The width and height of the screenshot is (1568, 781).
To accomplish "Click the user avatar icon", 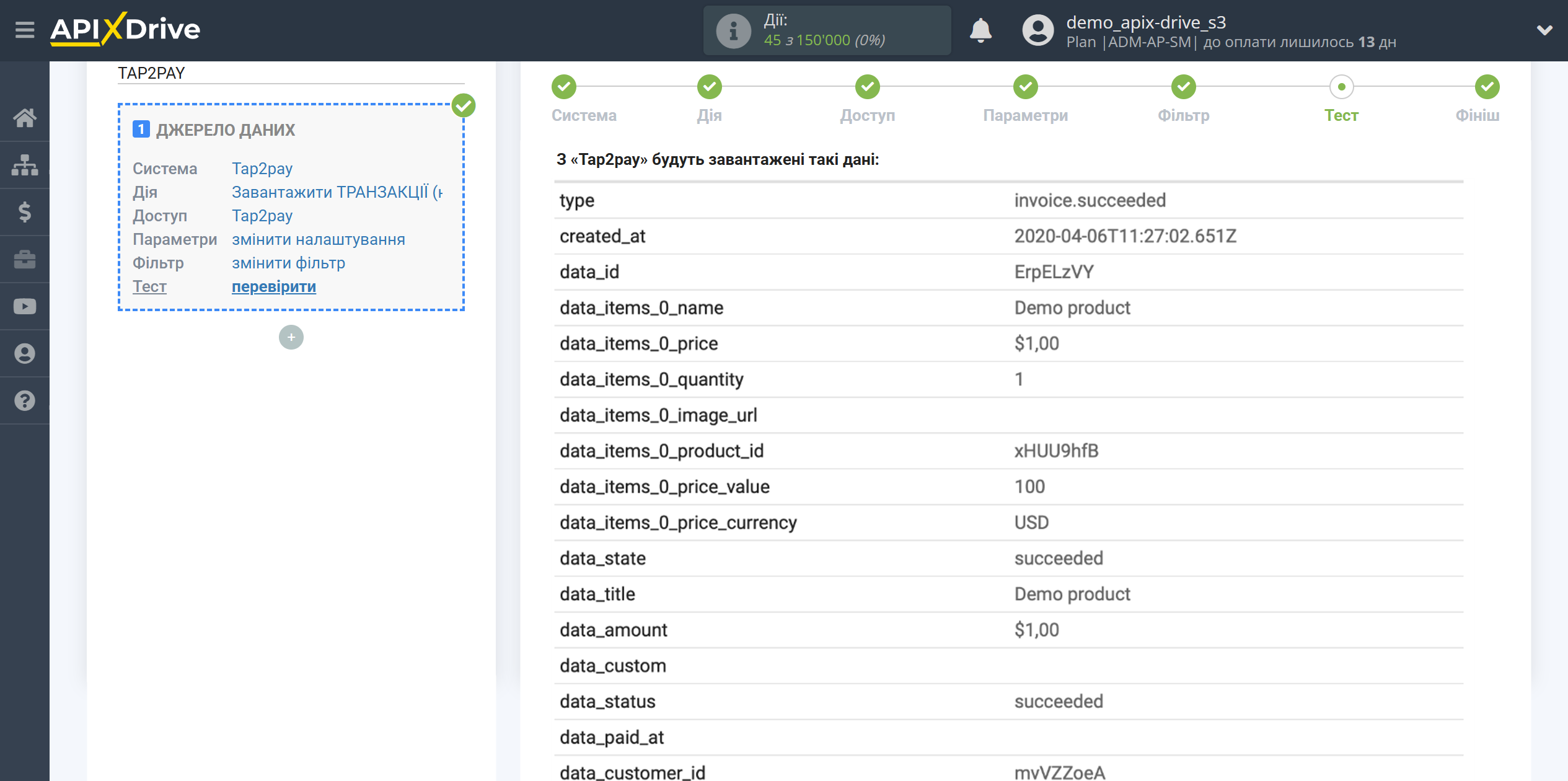I will coord(1037,30).
